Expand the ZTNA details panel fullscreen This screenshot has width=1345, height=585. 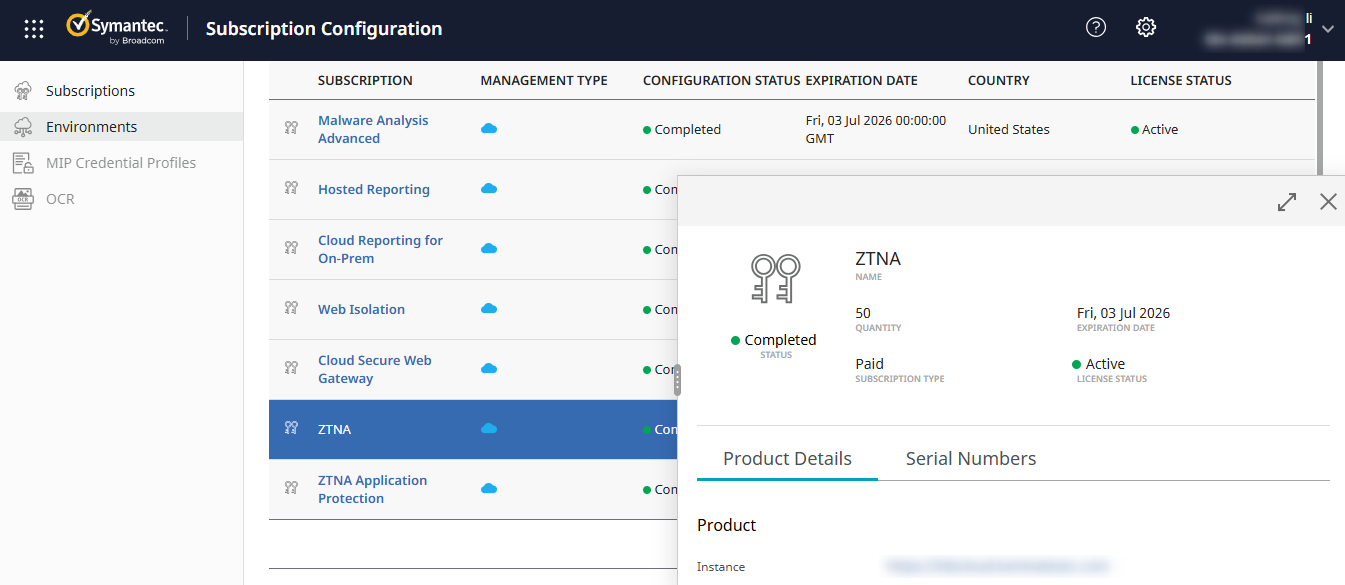click(1287, 202)
